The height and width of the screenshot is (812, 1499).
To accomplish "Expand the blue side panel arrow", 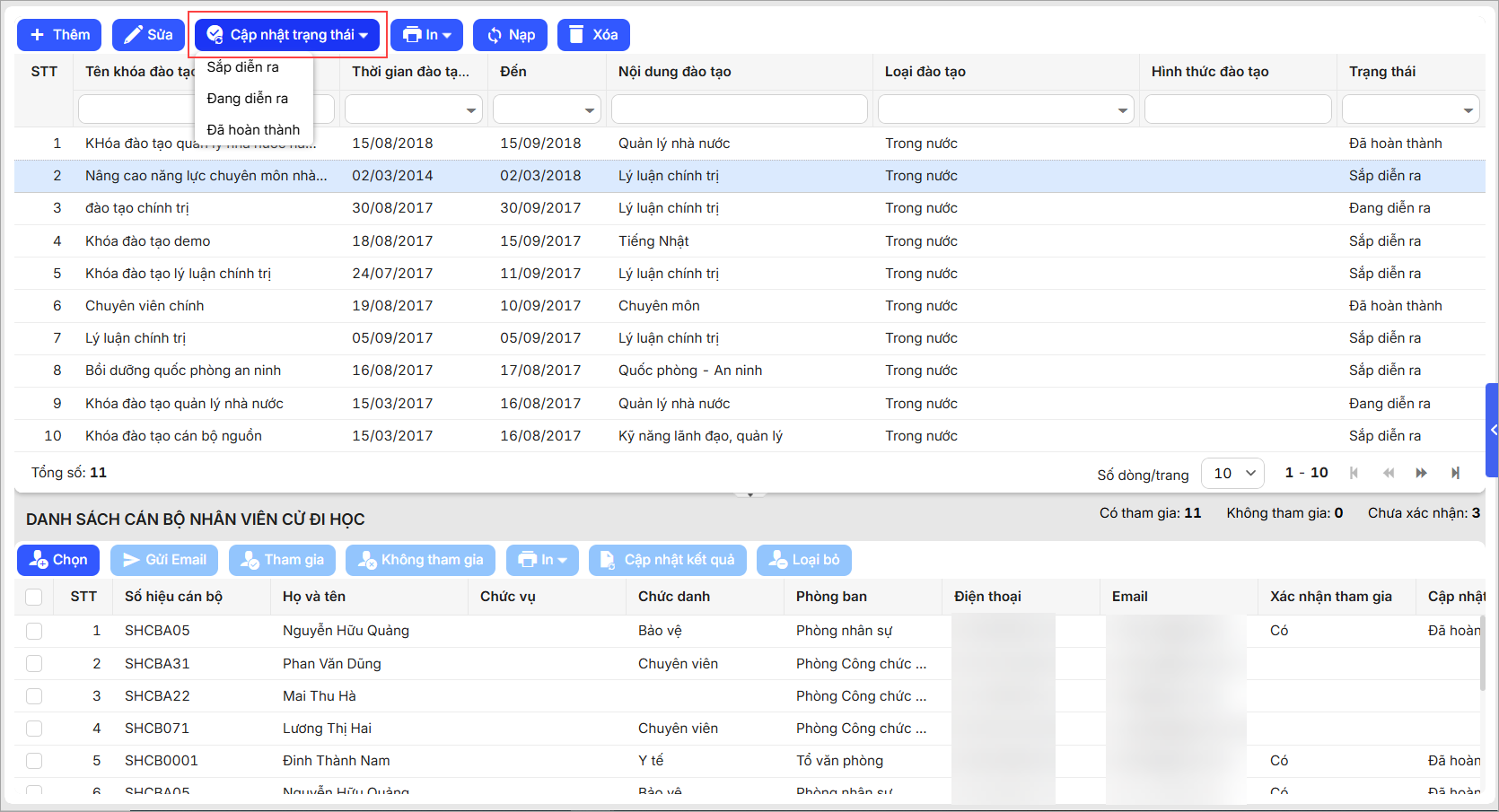I will [x=1492, y=431].
